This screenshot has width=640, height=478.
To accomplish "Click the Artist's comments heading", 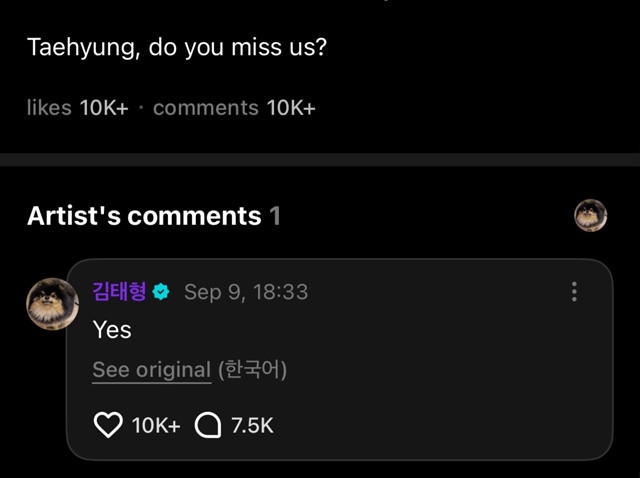I will 144,216.
